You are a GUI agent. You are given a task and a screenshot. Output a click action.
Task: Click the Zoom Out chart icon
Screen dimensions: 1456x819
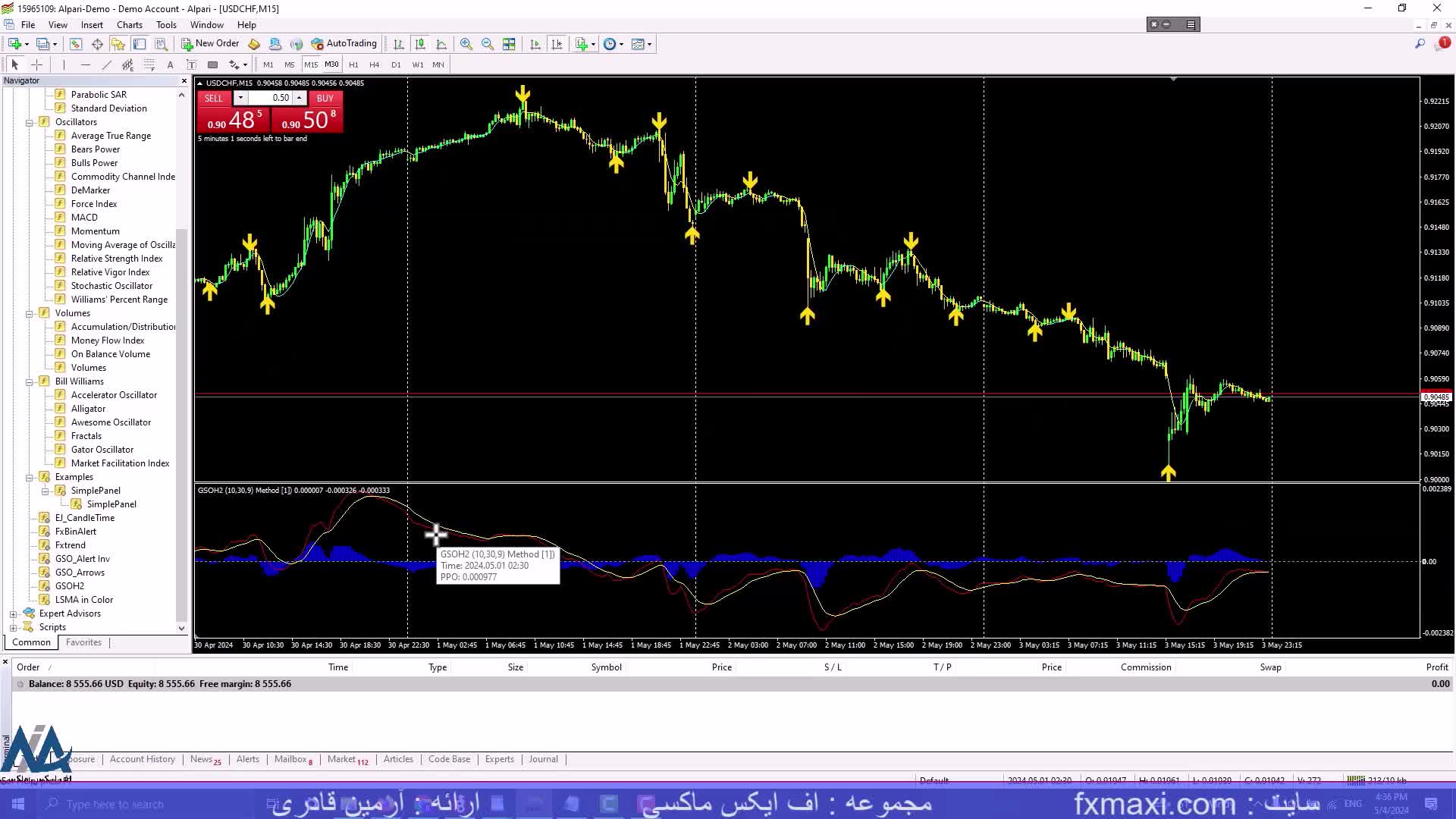(488, 44)
